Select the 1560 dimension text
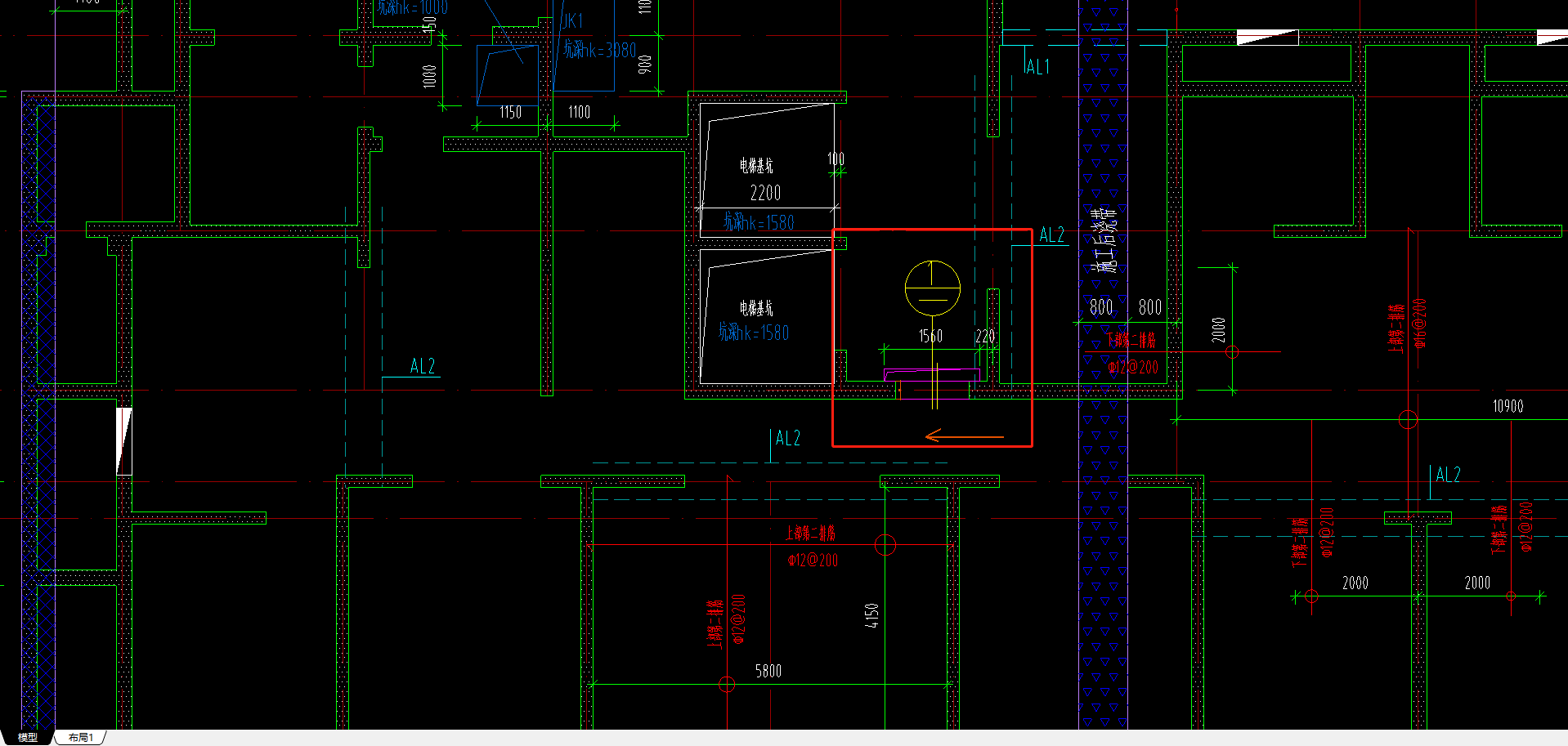1568x746 pixels. pos(930,336)
